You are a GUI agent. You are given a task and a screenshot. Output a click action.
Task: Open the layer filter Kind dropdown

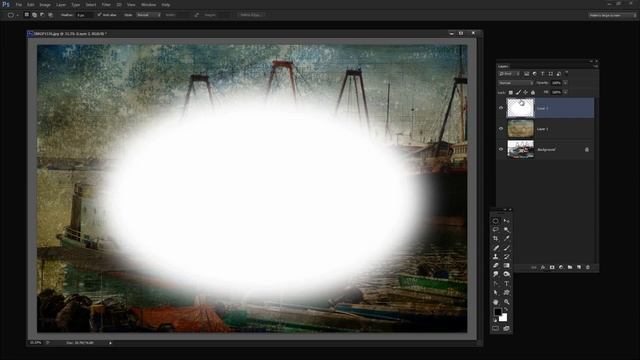(508, 74)
